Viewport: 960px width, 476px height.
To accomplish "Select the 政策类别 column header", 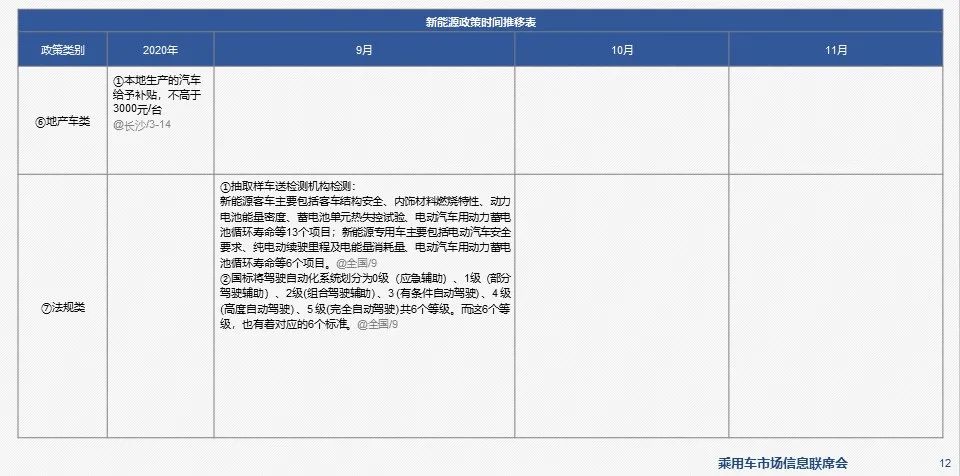I will click(x=62, y=50).
